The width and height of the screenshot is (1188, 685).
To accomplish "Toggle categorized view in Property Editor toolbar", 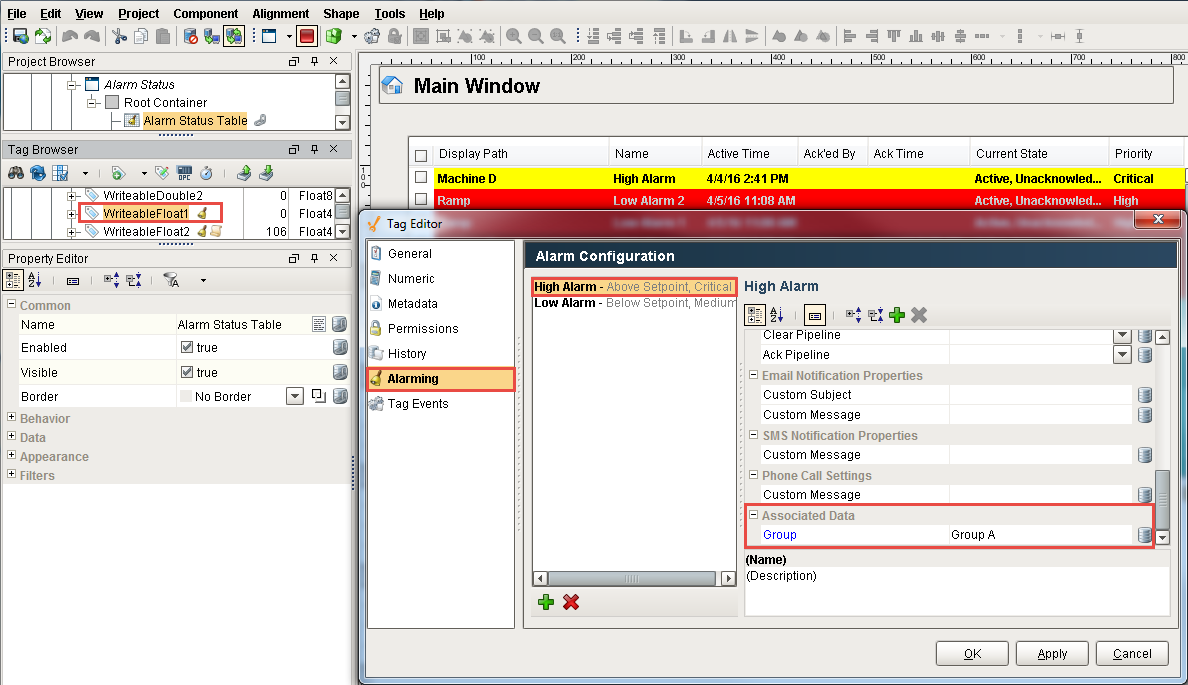I will point(13,280).
